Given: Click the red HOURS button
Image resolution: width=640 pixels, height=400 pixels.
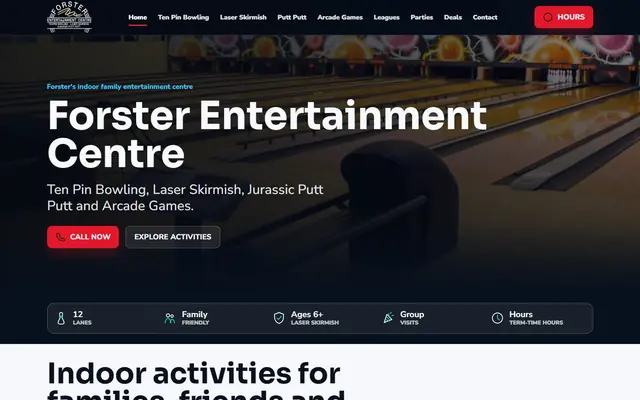Looking at the screenshot, I should pos(564,17).
